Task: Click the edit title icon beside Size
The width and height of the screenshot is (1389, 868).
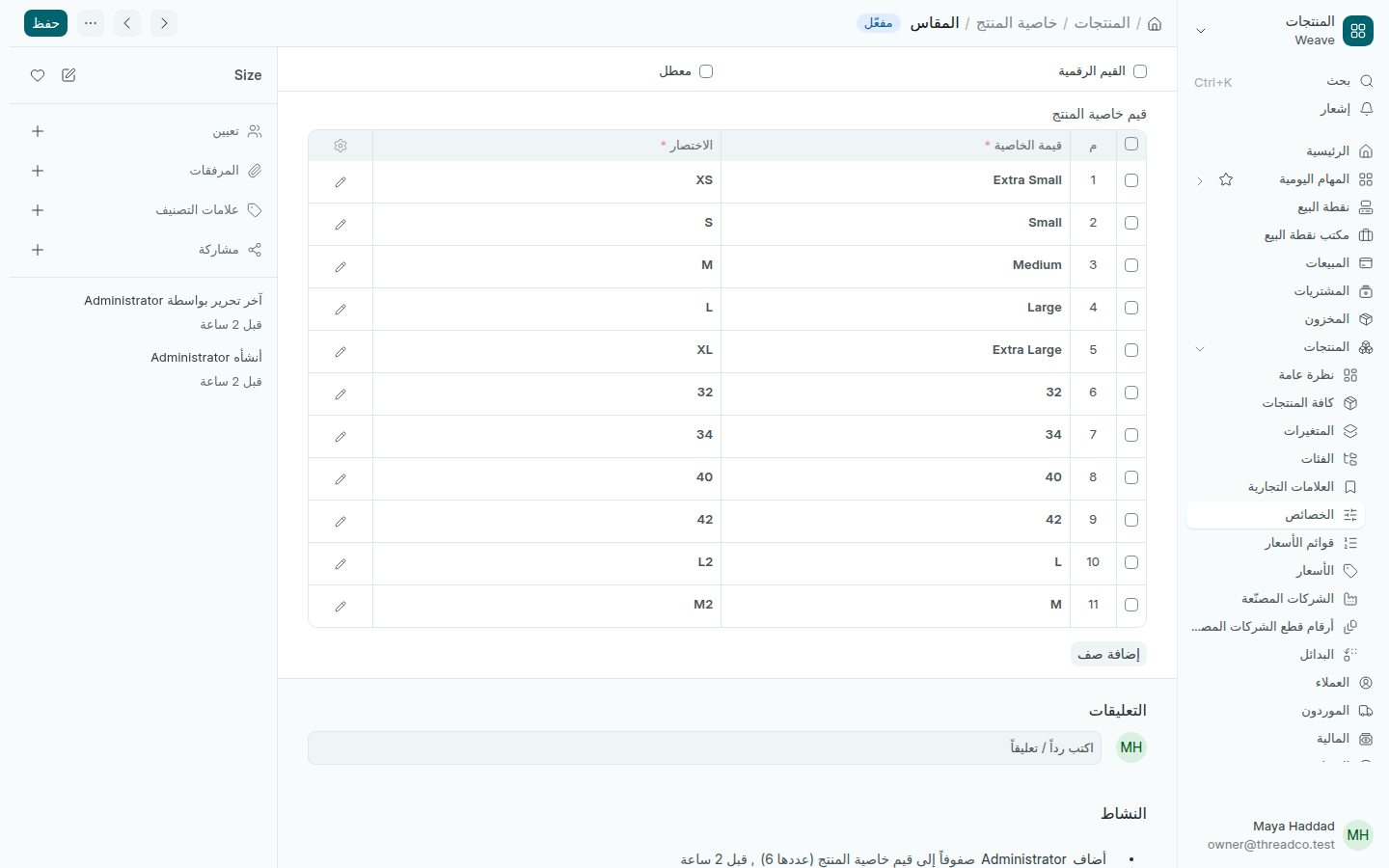Action: pyautogui.click(x=68, y=75)
